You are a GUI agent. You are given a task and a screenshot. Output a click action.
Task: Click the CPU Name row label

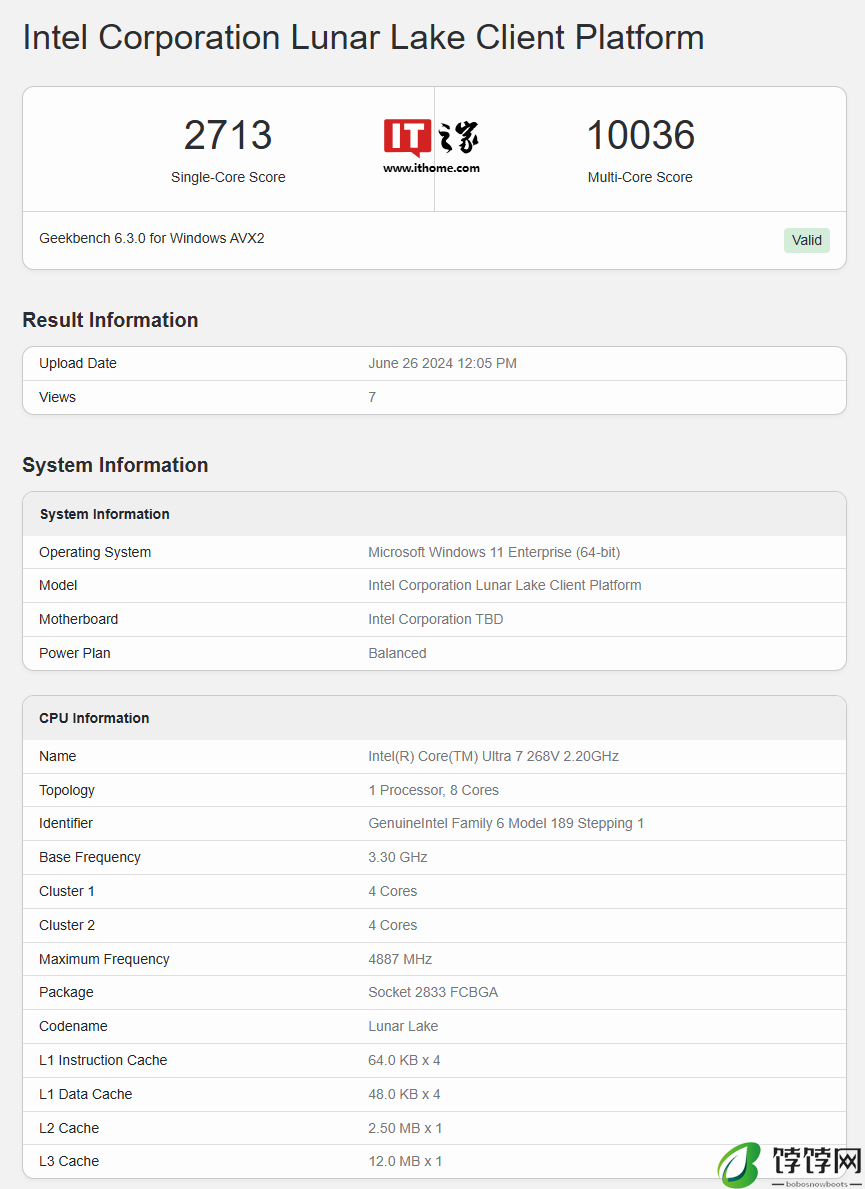tap(58, 756)
